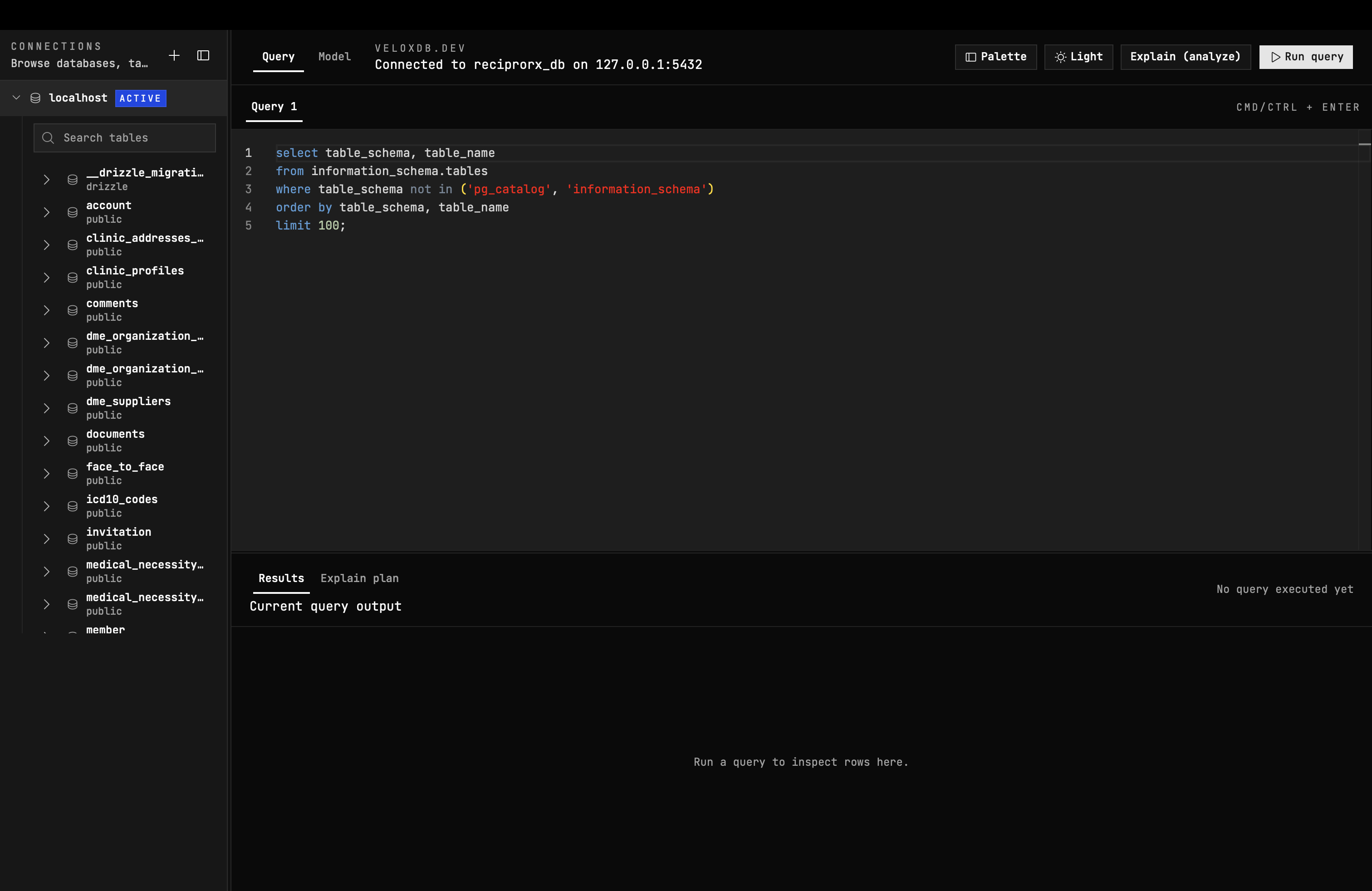The height and width of the screenshot is (891, 1372).
Task: Expand the face_to_face table
Action: pos(47,474)
